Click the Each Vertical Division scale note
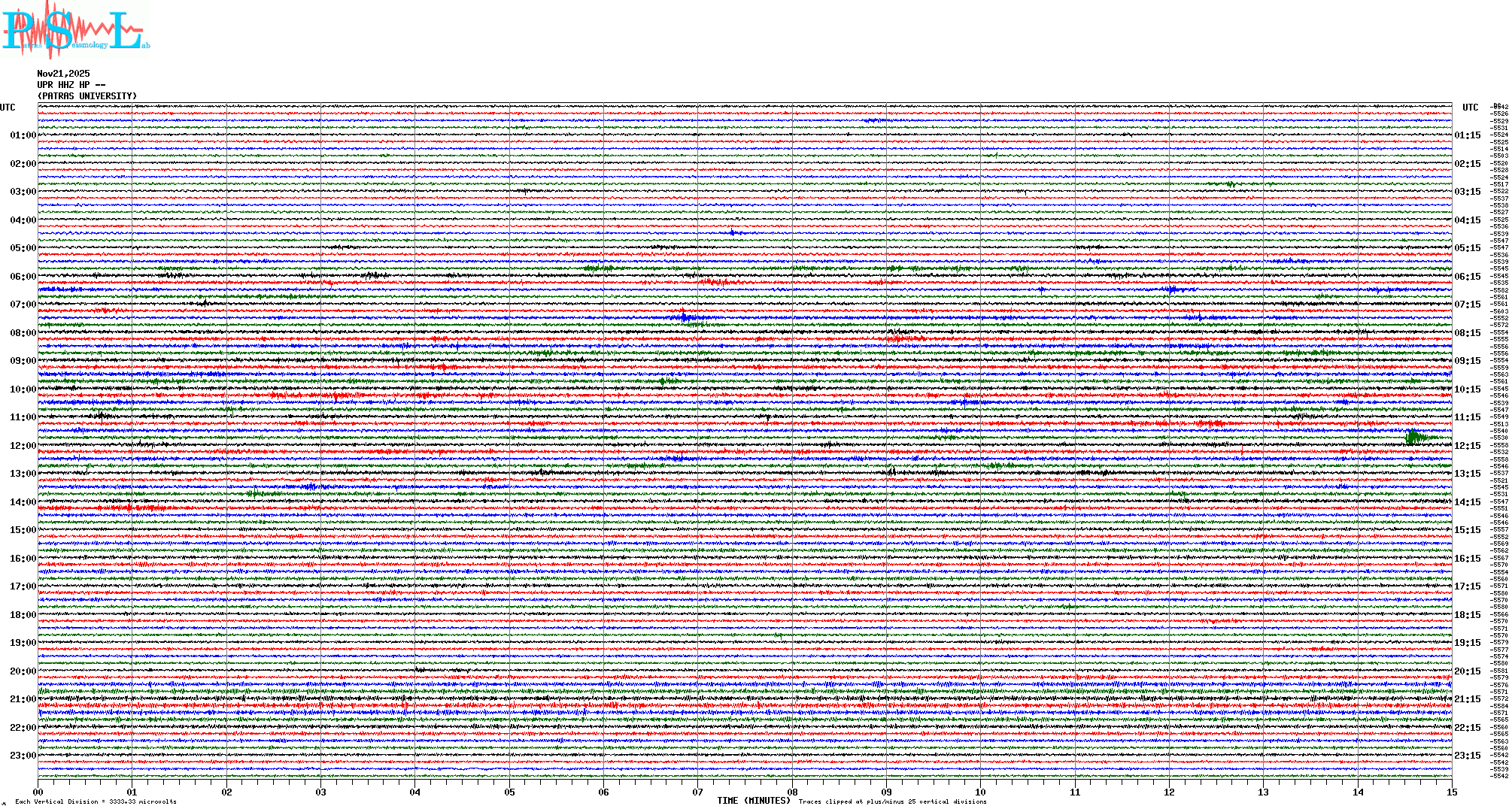 click(96, 802)
